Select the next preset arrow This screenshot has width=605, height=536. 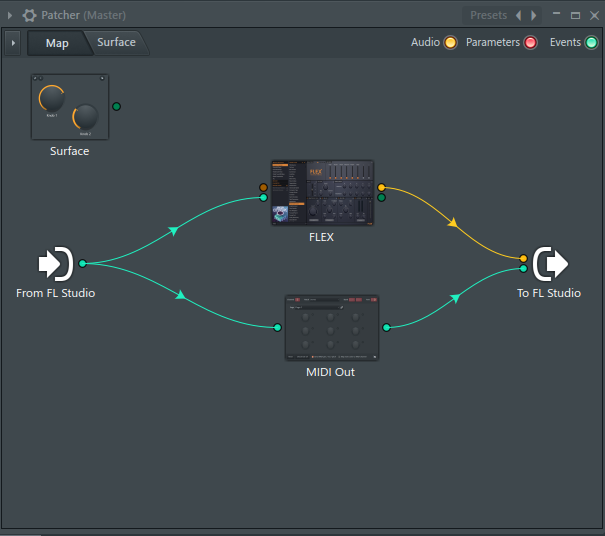click(x=534, y=15)
